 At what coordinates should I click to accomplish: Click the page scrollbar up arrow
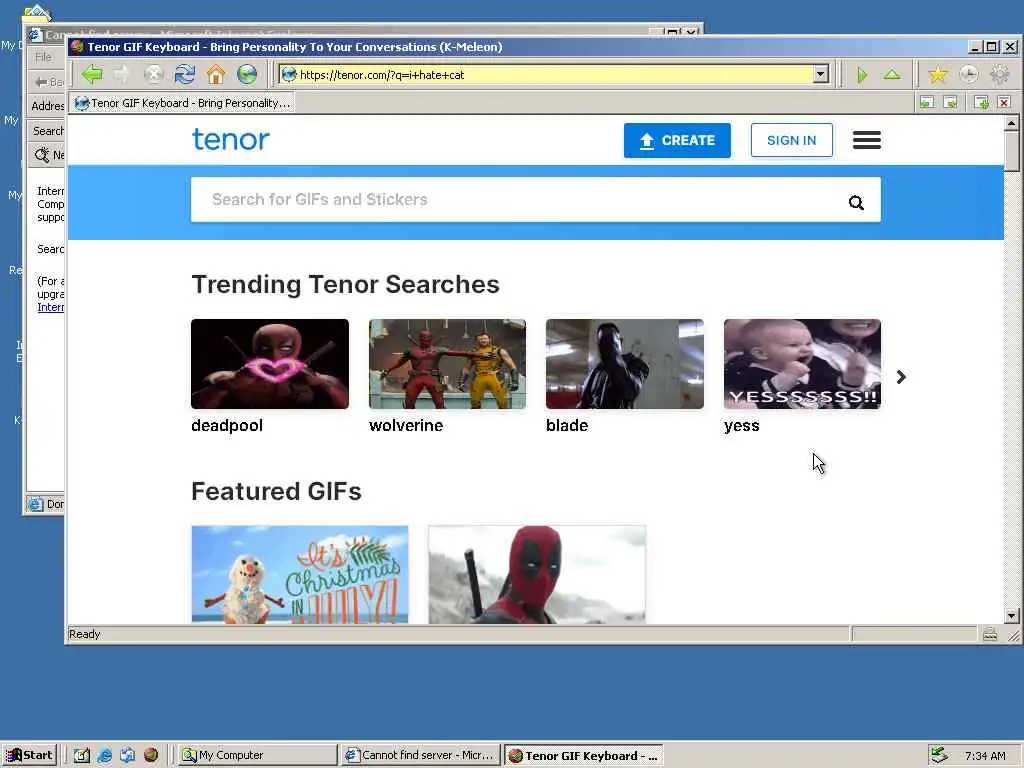1012,123
